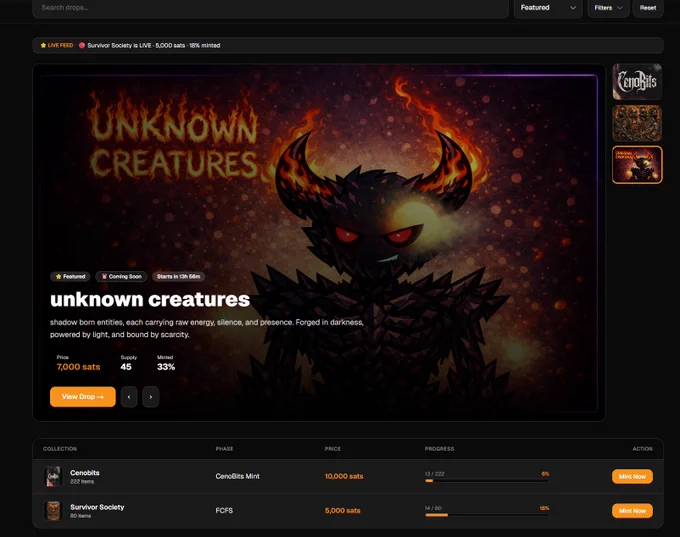The width and height of the screenshot is (680, 537).
Task: Click the Starts in 13h 56m badge
Action: click(178, 276)
